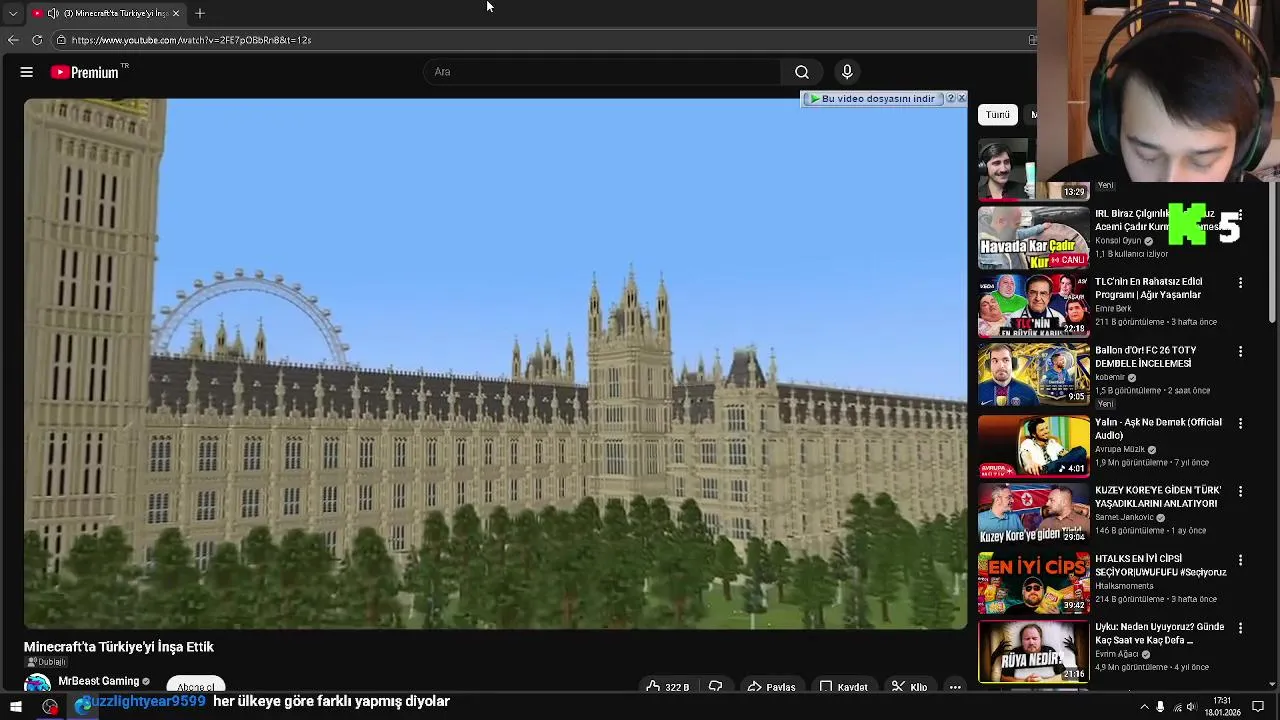Open the TLC'nin En Rahatsız Edici video title
This screenshot has height=720, width=1280.
[1148, 288]
